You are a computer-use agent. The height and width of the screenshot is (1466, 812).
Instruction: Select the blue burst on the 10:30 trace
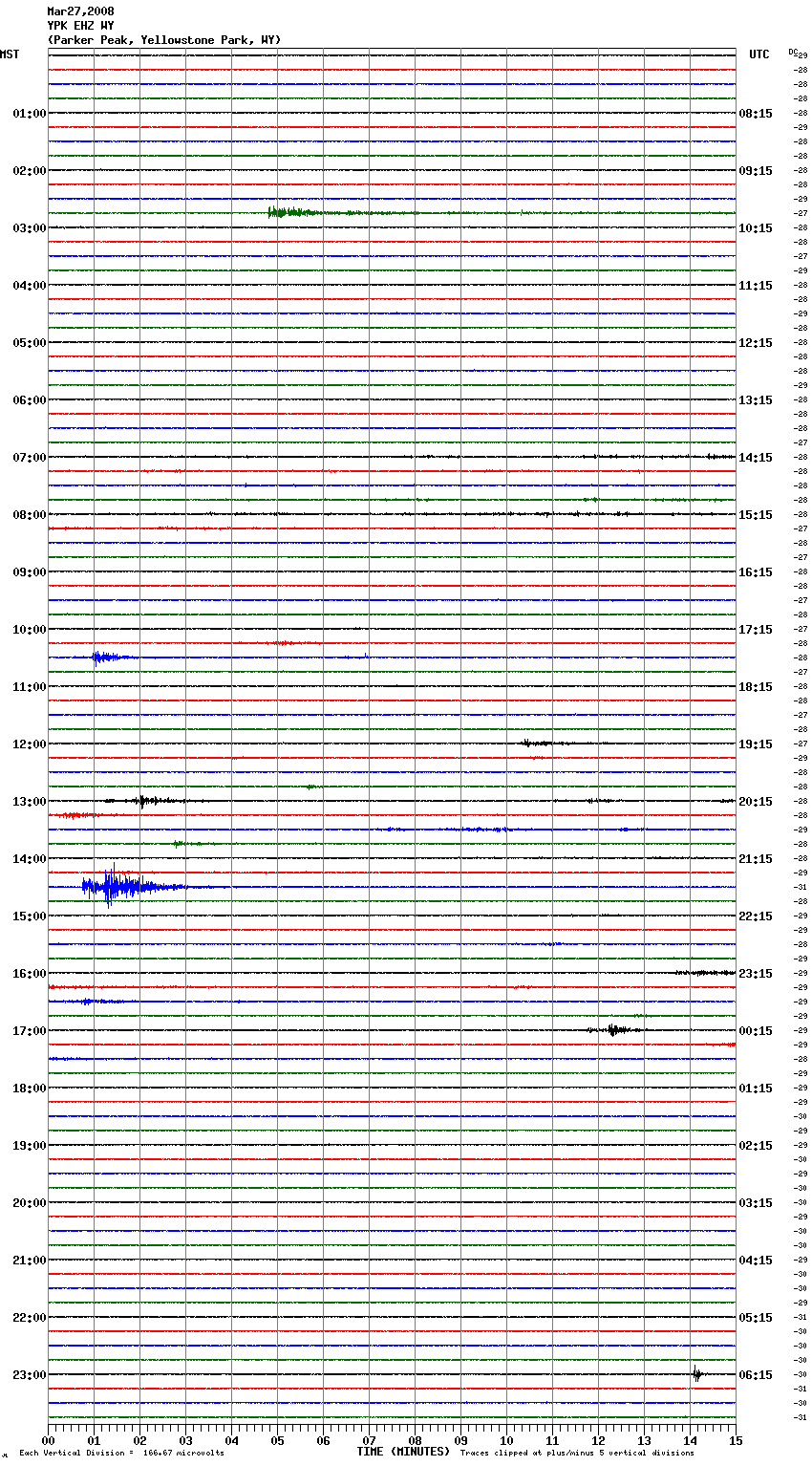point(113,658)
